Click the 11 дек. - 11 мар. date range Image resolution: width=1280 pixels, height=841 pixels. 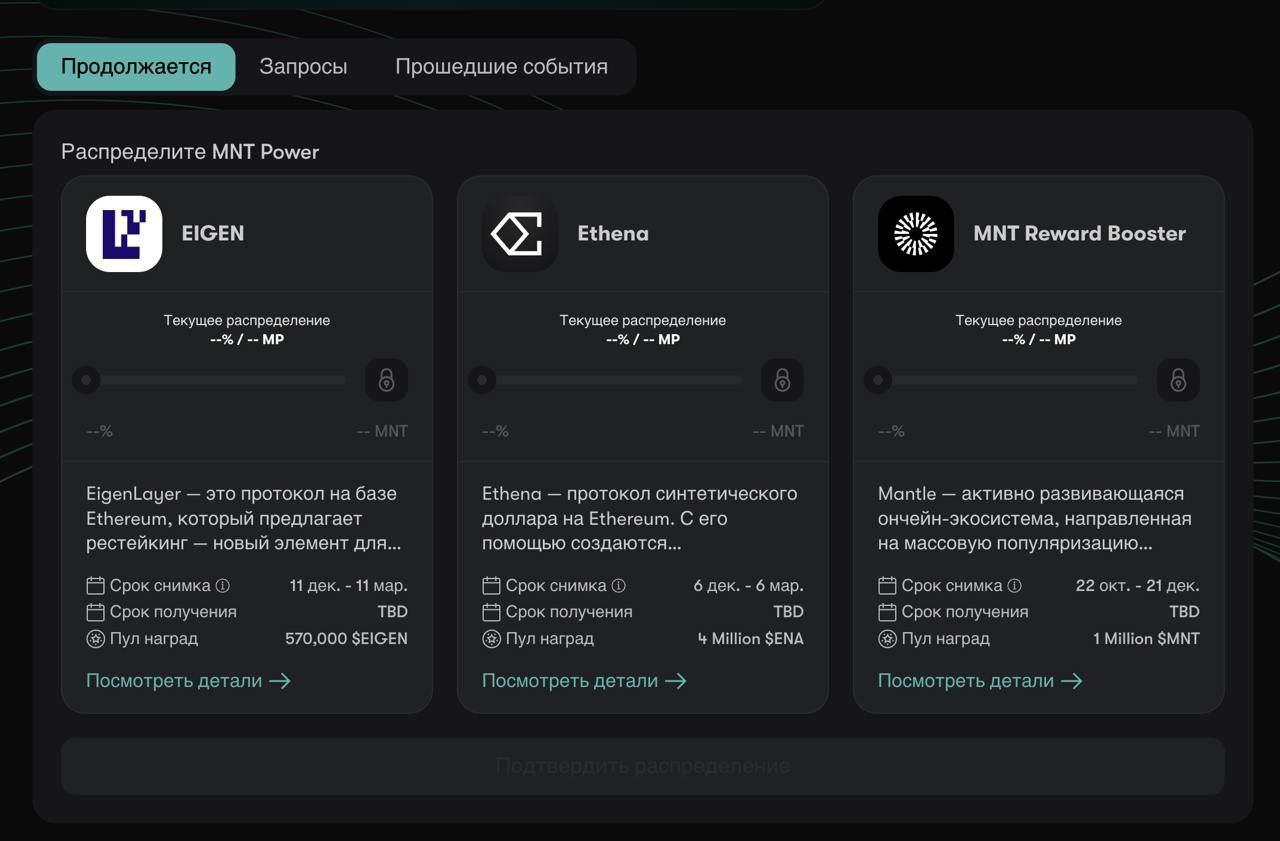coord(349,586)
